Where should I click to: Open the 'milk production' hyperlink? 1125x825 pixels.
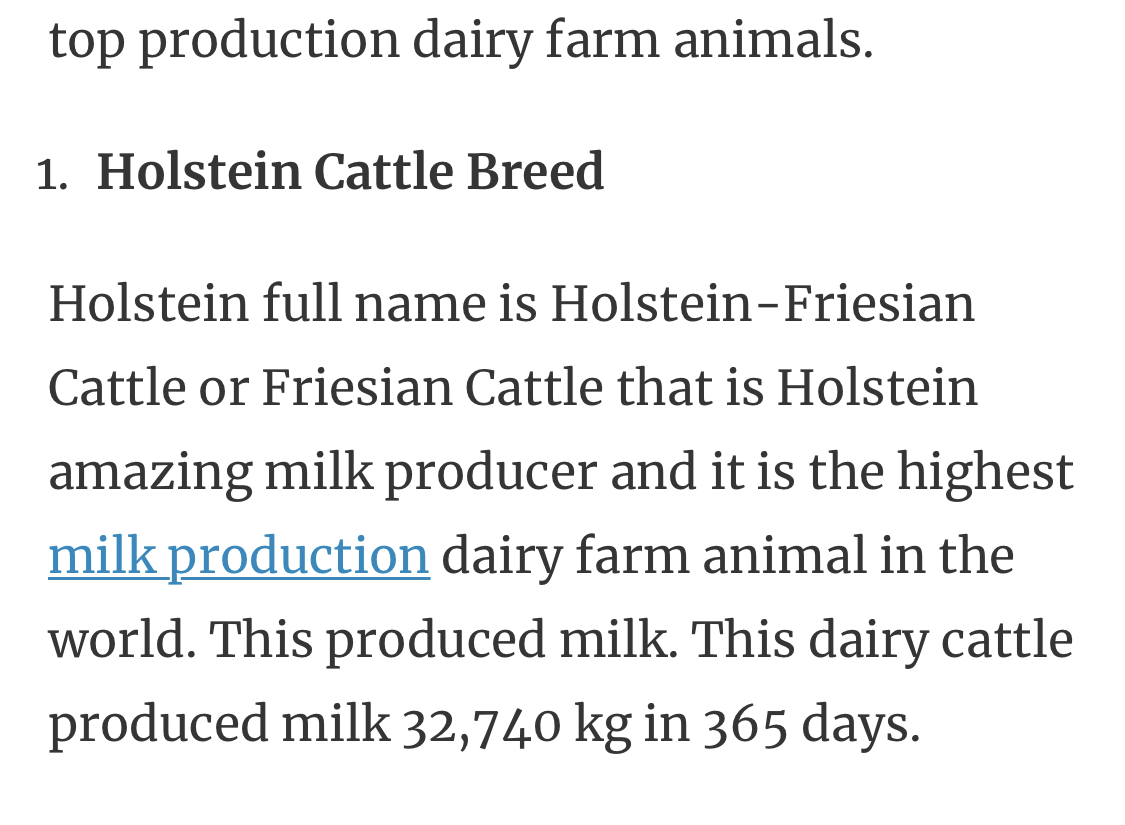pyautogui.click(x=239, y=557)
